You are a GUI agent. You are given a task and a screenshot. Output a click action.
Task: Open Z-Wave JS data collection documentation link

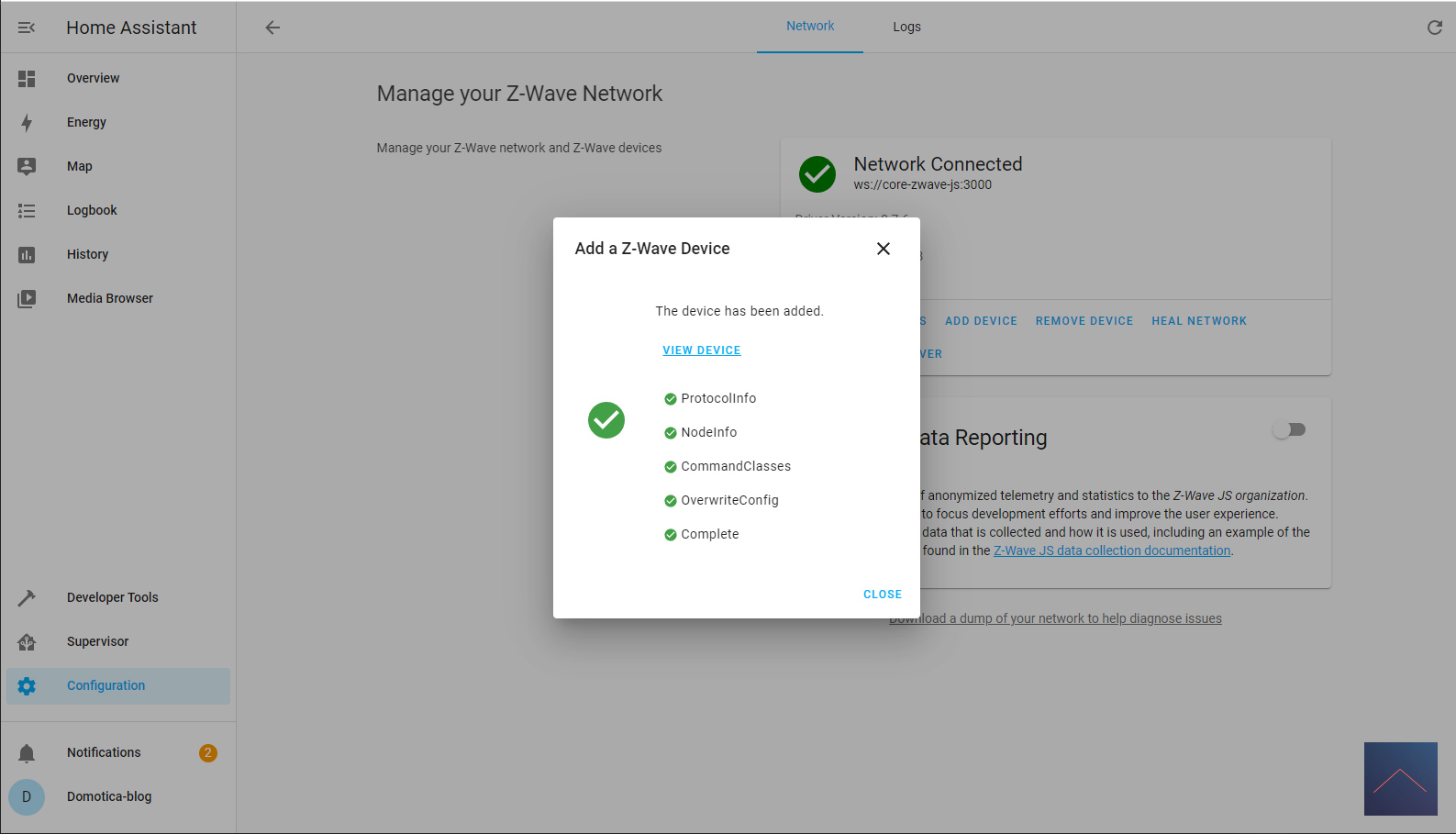[1112, 550]
